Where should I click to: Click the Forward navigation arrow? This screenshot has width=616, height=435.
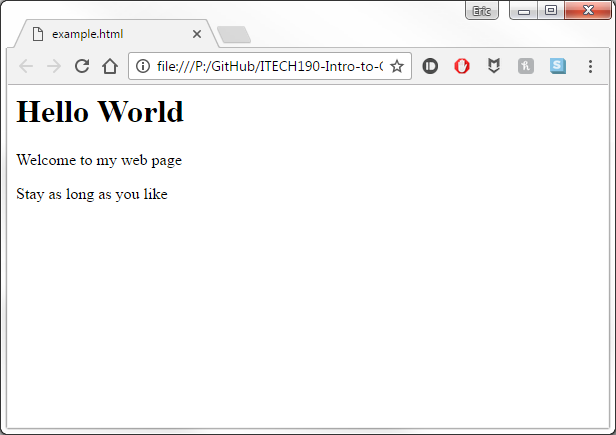[x=54, y=66]
